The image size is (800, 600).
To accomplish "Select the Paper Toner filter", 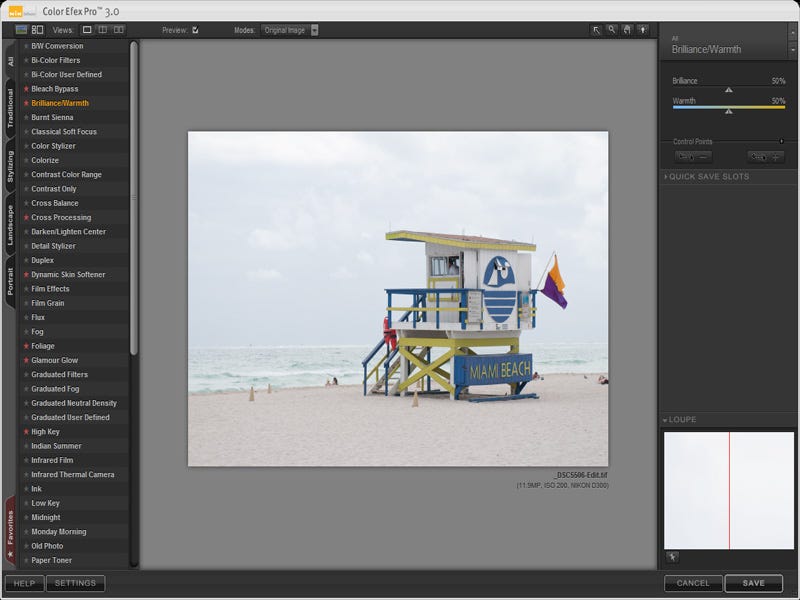I will (52, 560).
